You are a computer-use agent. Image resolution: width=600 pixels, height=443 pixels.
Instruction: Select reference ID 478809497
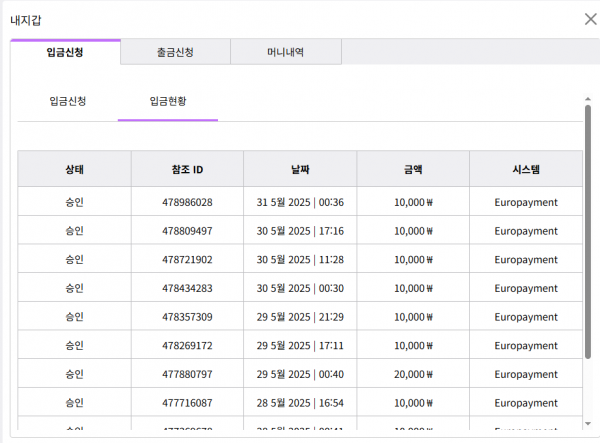[x=187, y=231]
